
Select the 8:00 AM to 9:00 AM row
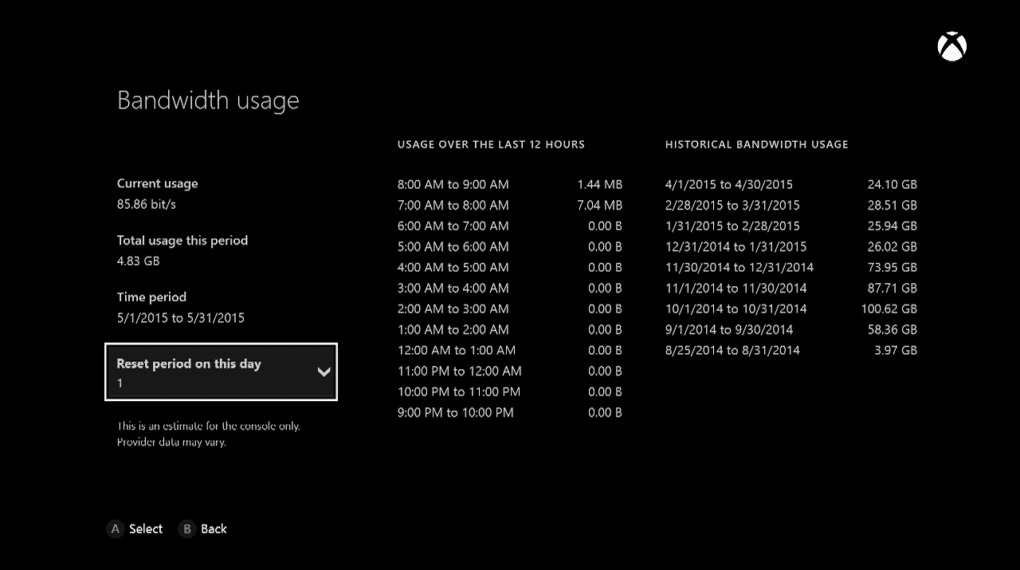(x=509, y=185)
